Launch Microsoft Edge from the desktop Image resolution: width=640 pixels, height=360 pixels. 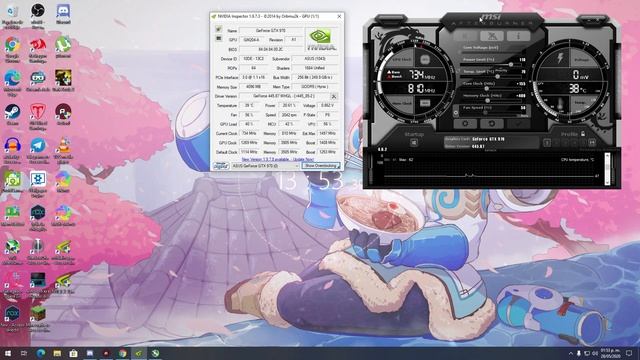point(13,78)
